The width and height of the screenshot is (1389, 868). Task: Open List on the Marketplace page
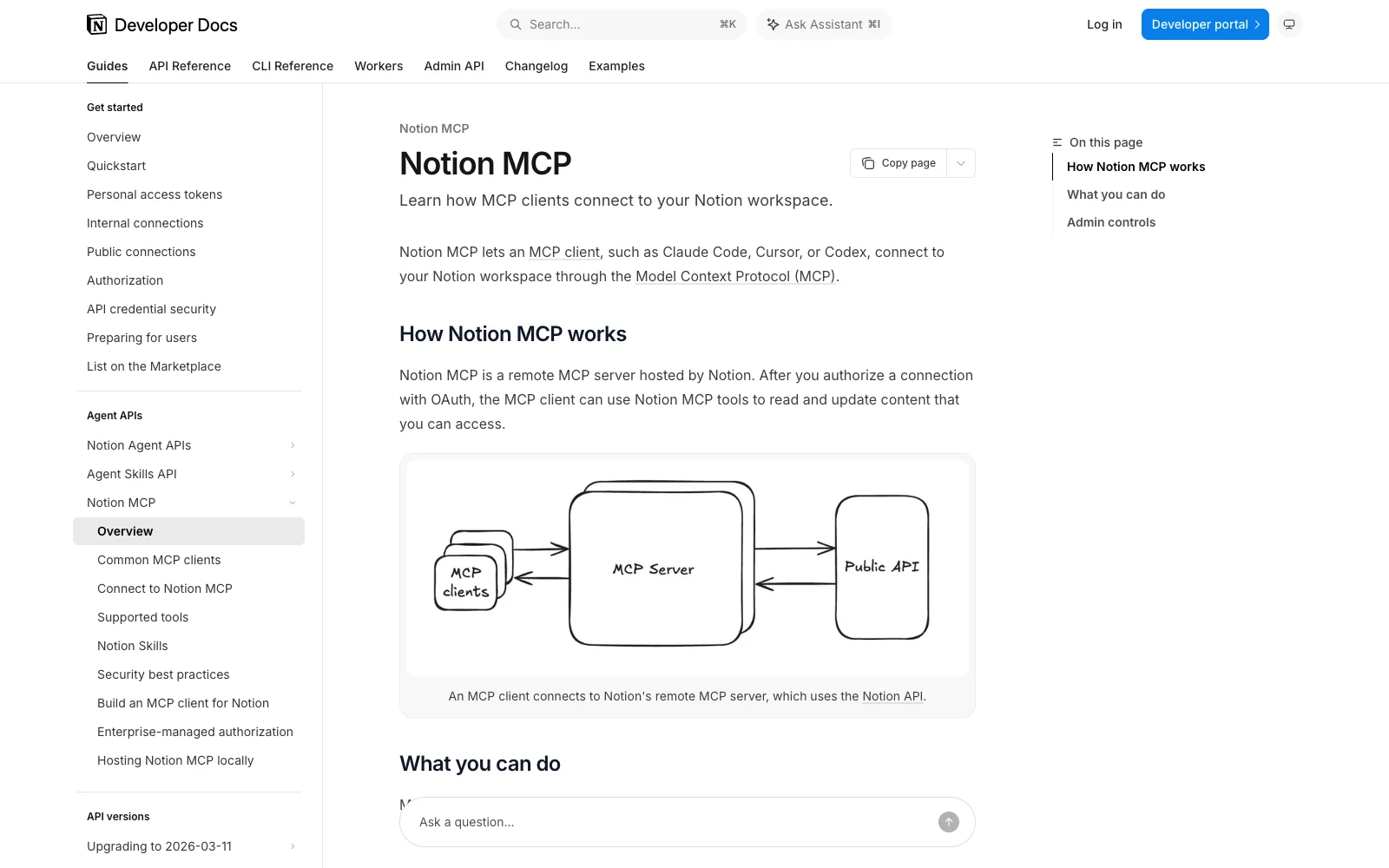click(x=154, y=366)
